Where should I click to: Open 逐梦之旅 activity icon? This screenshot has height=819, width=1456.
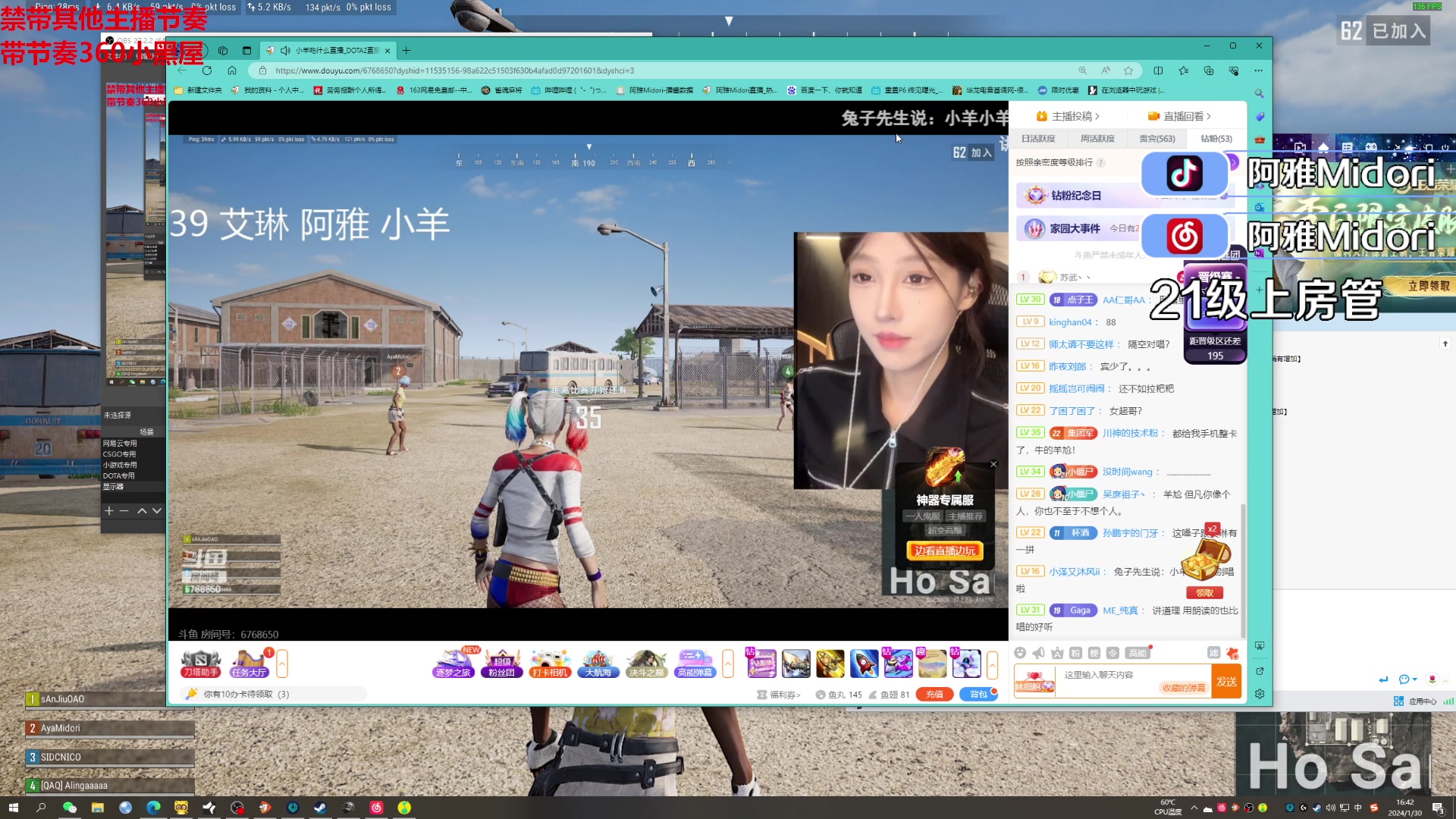(453, 664)
